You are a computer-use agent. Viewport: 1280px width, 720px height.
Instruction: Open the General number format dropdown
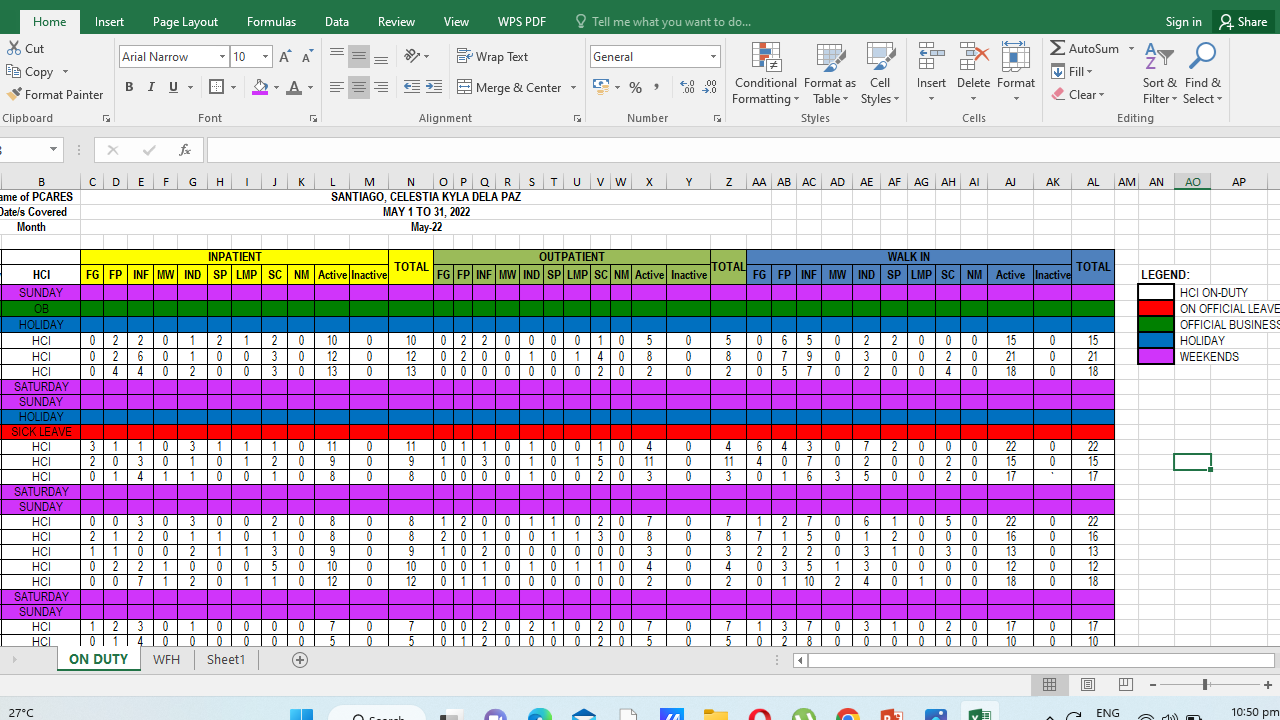point(713,57)
